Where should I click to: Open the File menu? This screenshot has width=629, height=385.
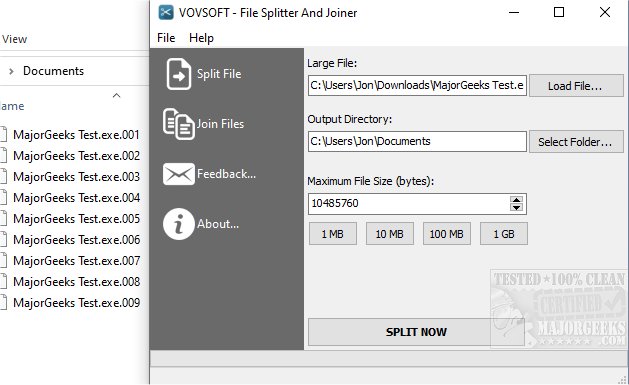166,38
